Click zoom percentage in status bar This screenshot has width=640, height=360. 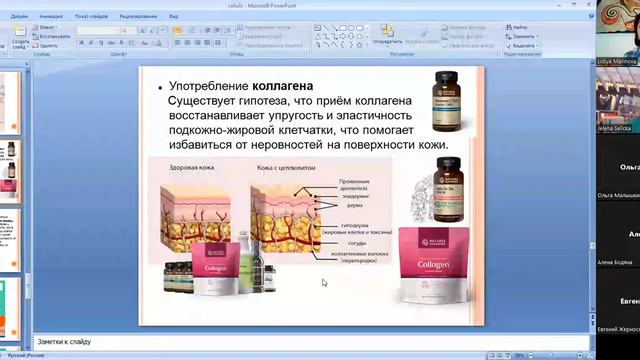520,356
